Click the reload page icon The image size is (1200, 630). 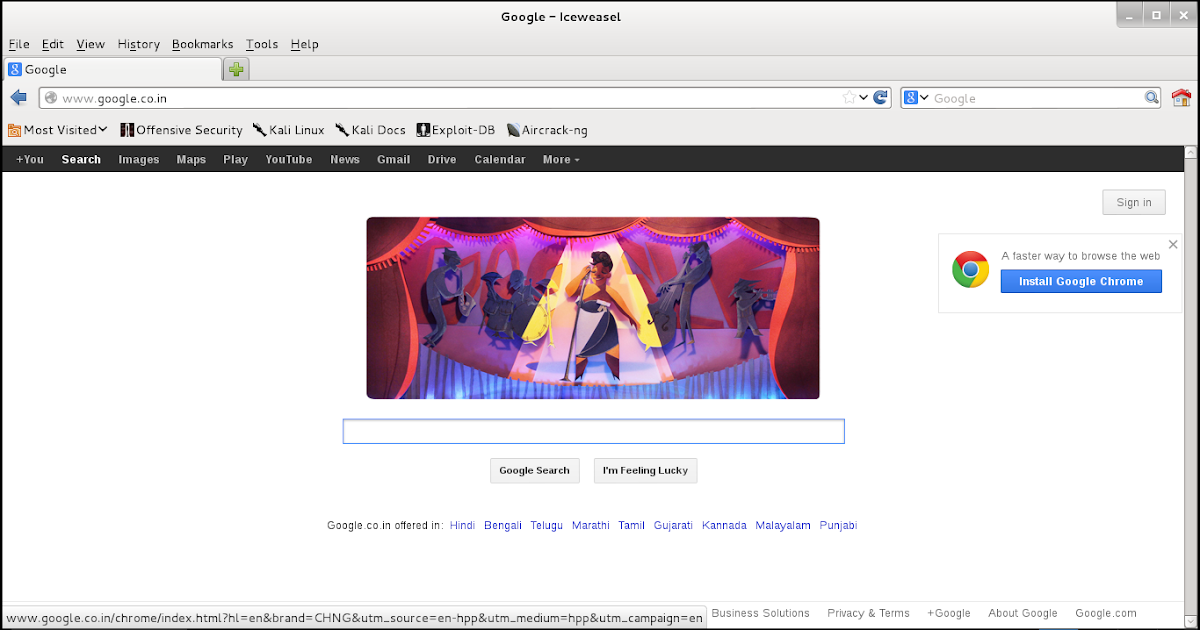[880, 97]
